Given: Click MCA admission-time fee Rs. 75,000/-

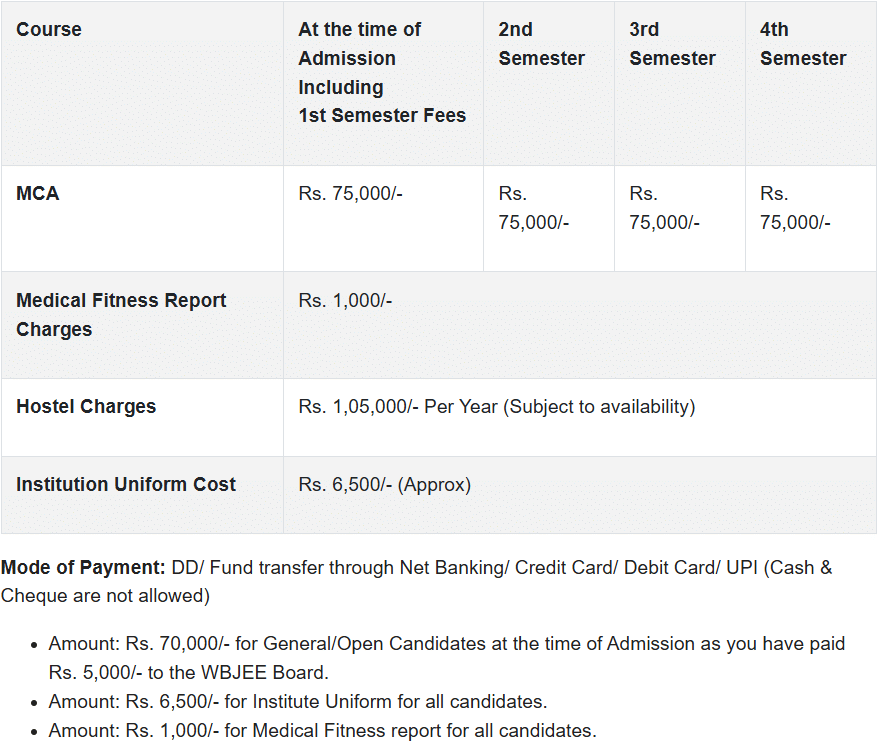Looking at the screenshot, I should pos(350,194).
